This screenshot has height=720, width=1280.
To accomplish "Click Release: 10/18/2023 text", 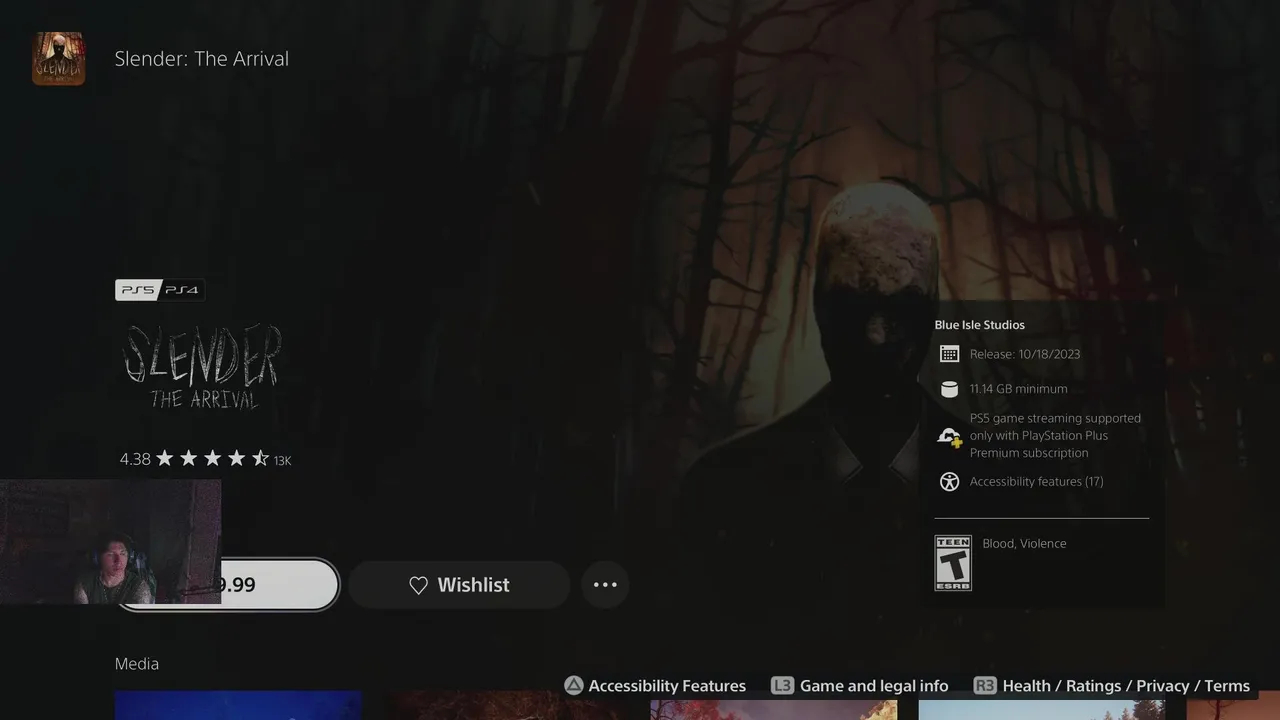I will point(1025,354).
